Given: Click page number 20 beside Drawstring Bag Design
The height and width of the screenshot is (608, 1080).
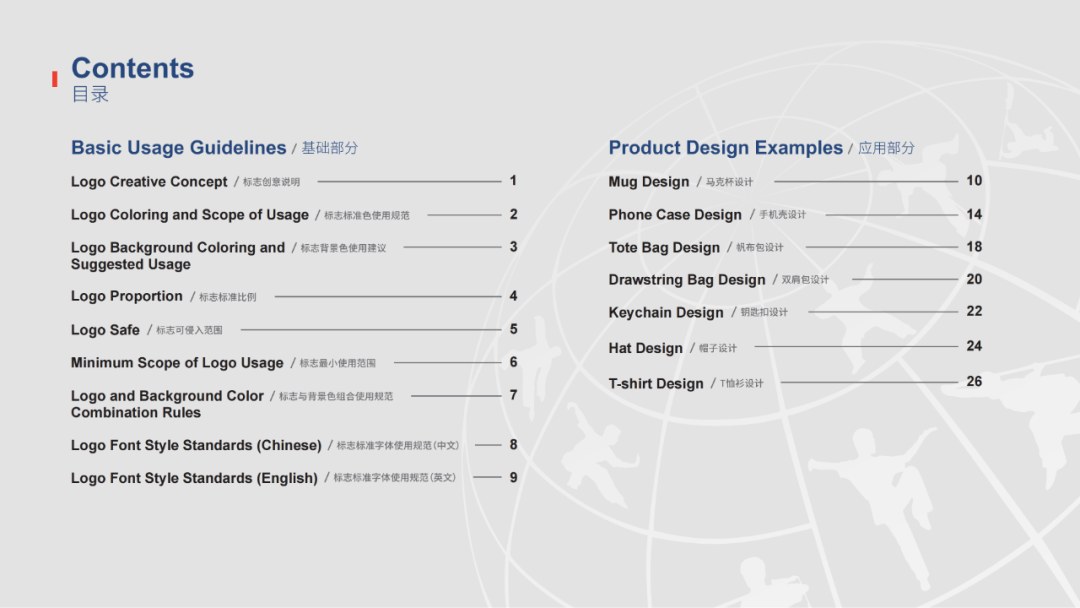Looking at the screenshot, I should click(974, 279).
